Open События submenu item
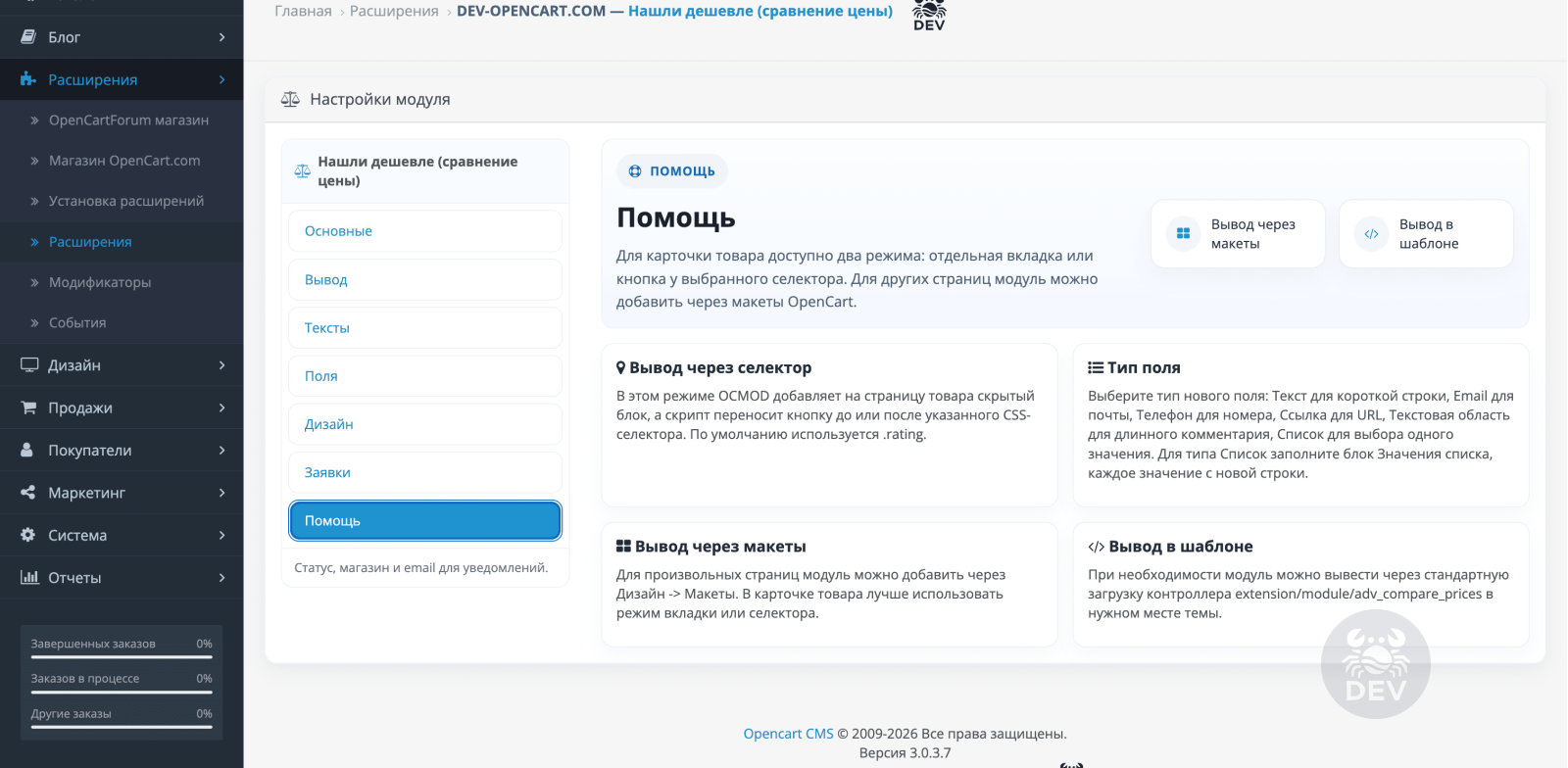Screen dimensions: 1568x768 [122, 322]
